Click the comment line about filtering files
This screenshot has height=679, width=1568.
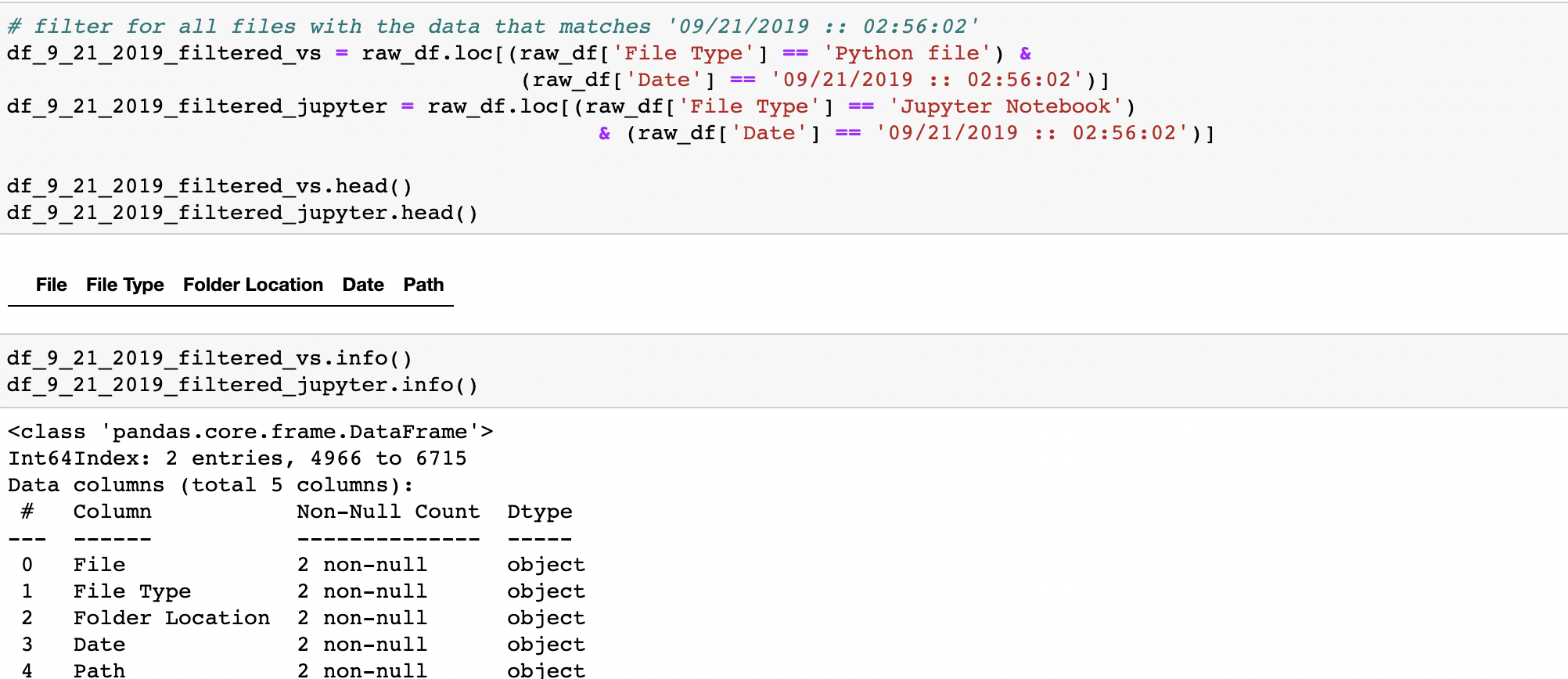coord(493,27)
